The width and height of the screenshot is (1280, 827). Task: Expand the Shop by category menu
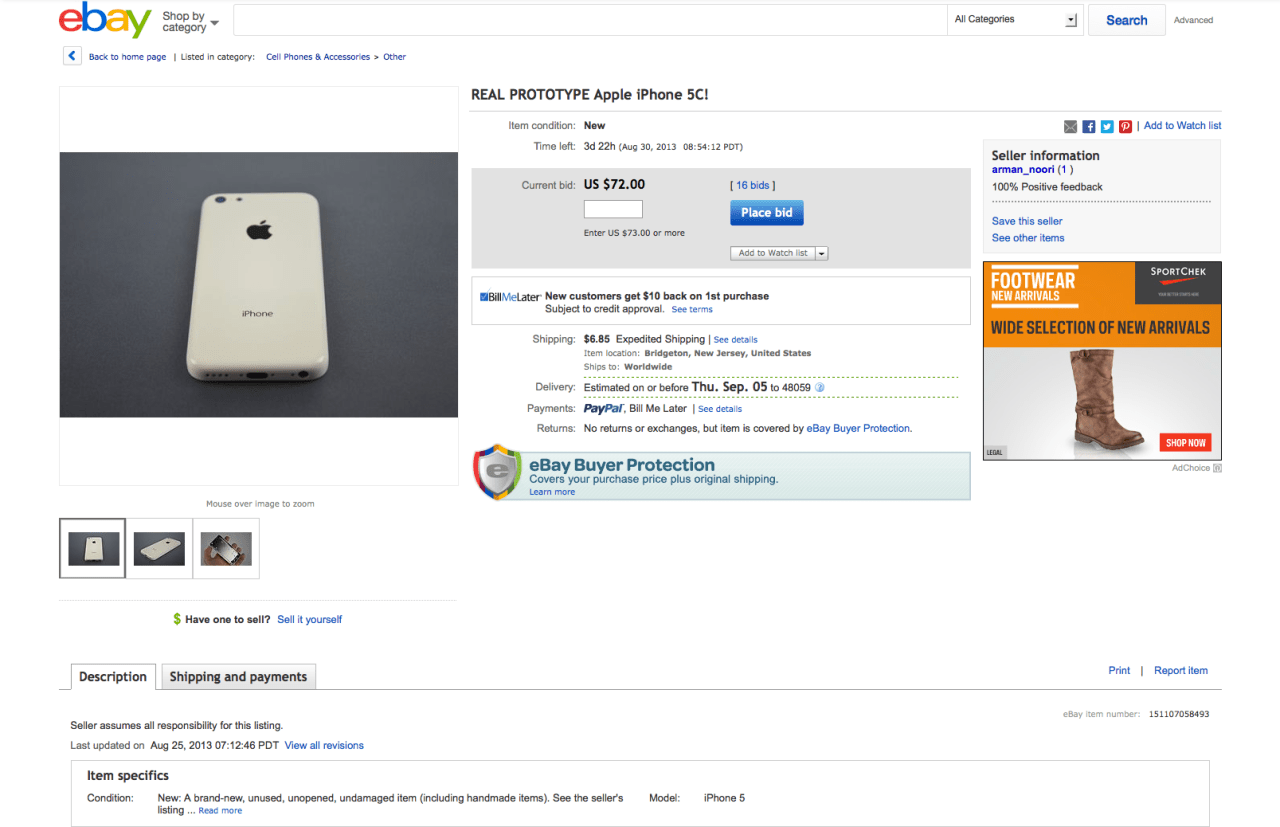point(190,21)
